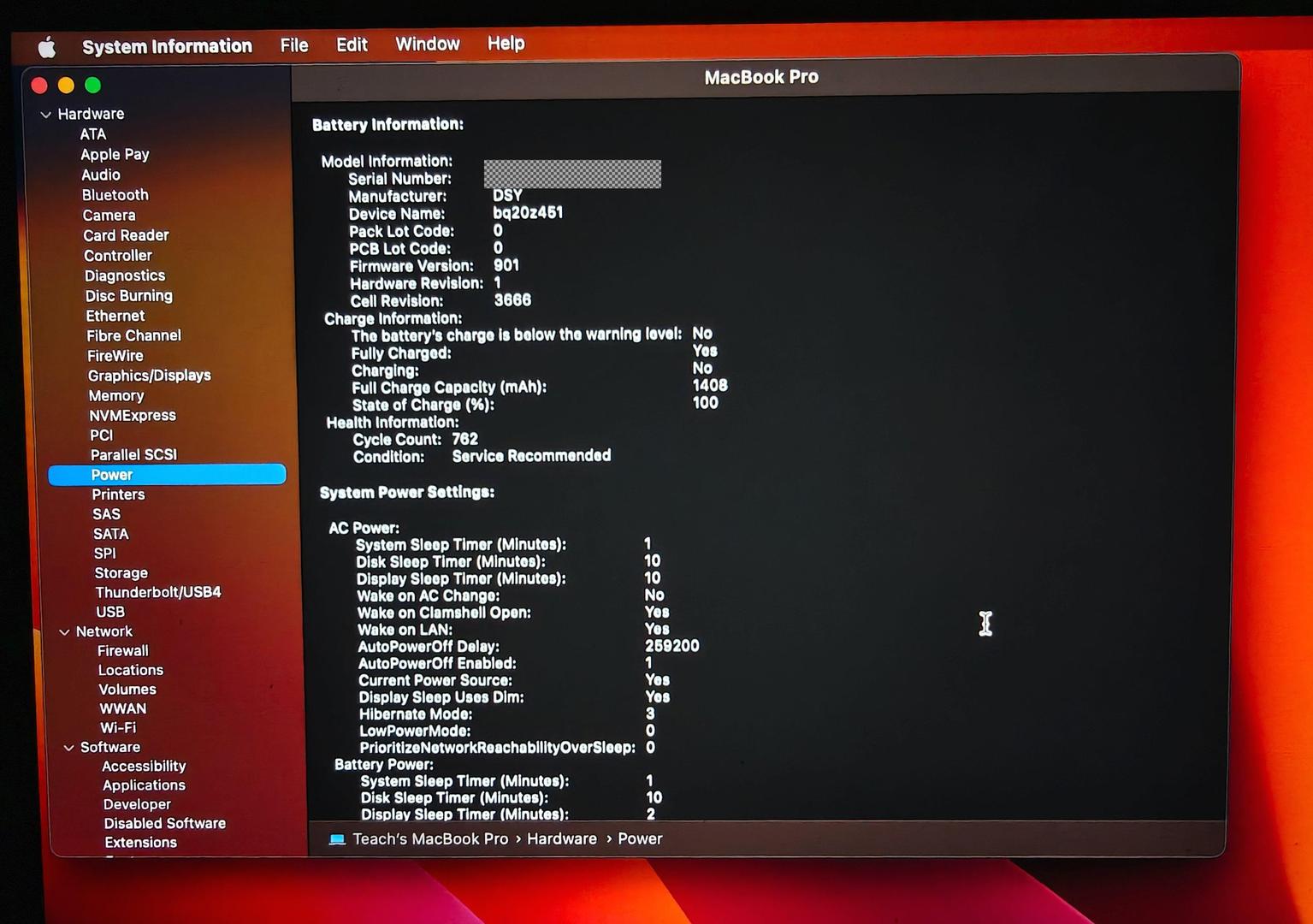Select Disabled Software in the sidebar
The image size is (1313, 924).
coord(165,824)
